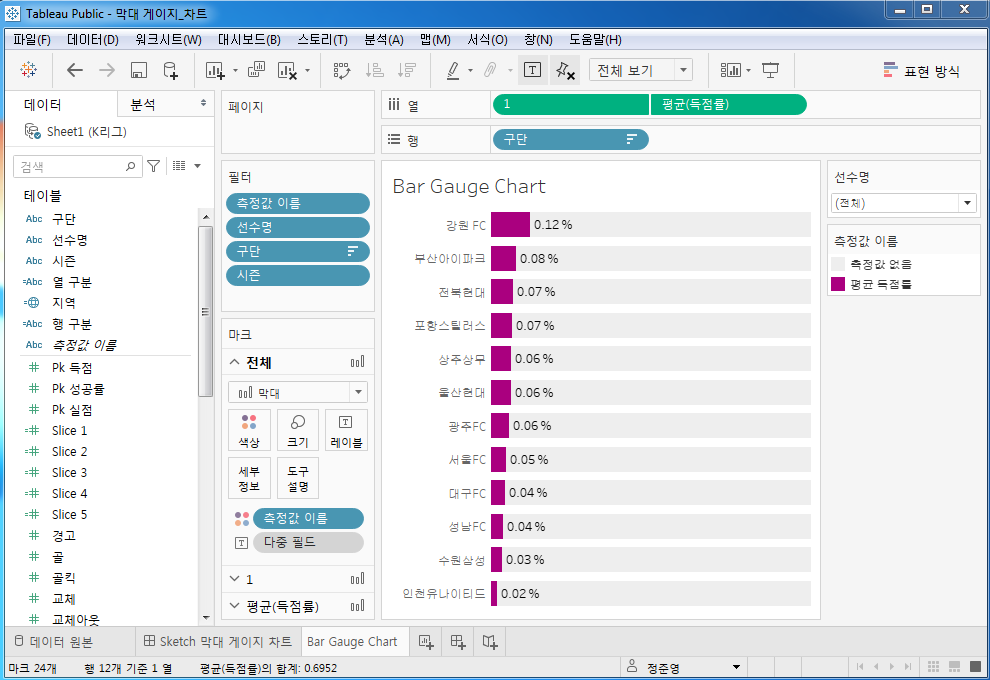Viewport: 990px width, 680px height.
Task: Click the new worksheet tab icon
Action: [426, 642]
